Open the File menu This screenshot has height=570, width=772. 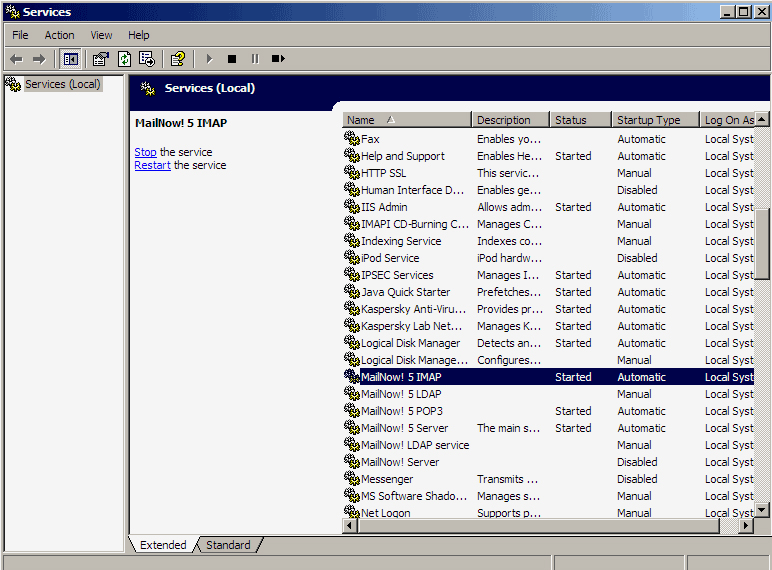(x=20, y=35)
